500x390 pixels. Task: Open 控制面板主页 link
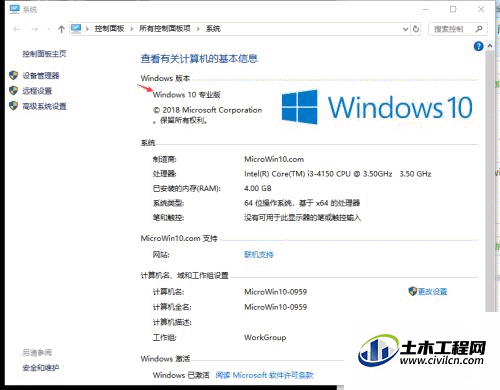tap(44, 54)
